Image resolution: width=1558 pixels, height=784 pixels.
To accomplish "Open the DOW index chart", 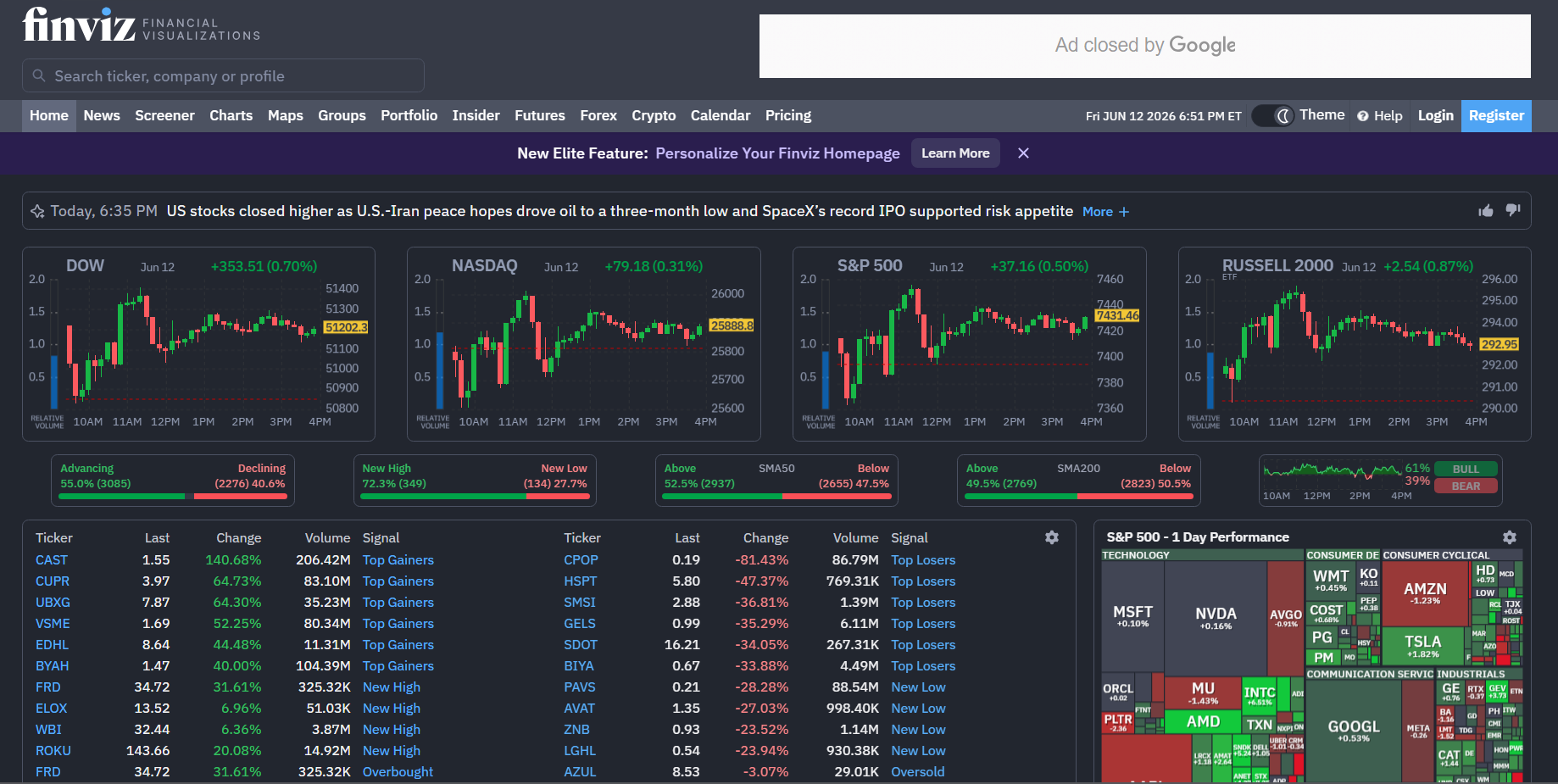I will click(198, 344).
